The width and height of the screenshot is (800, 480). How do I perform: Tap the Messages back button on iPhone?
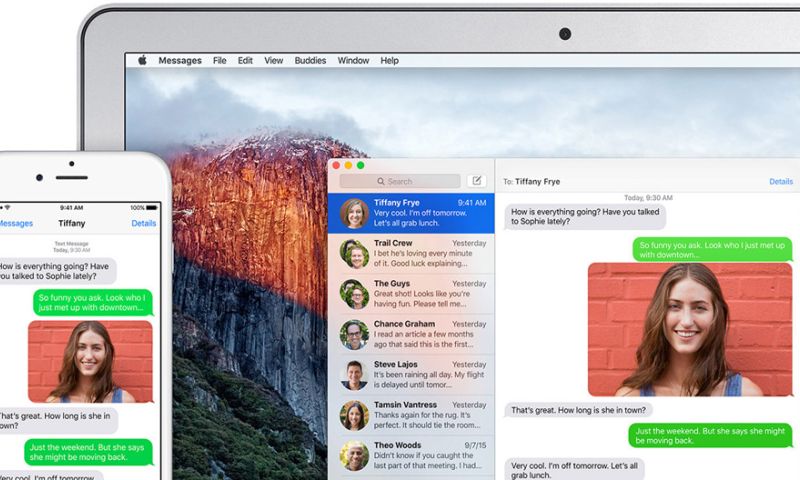pos(16,223)
